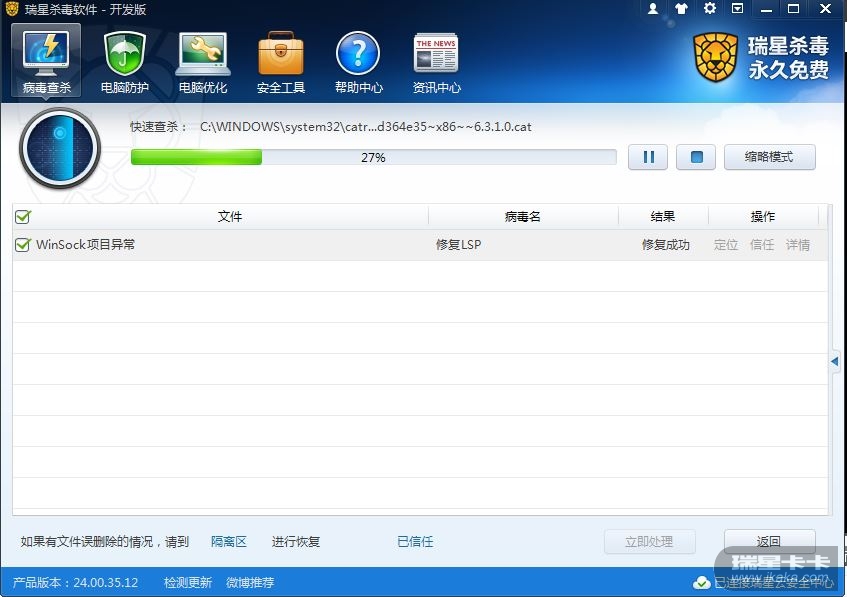This screenshot has height=597, width=847.
Task: Click the product version 24.00.35.12 text
Action: [x=75, y=582]
